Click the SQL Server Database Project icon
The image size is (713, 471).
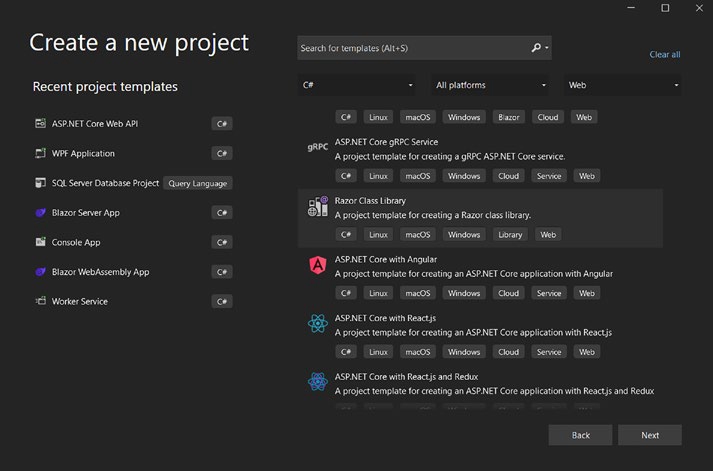click(40, 183)
